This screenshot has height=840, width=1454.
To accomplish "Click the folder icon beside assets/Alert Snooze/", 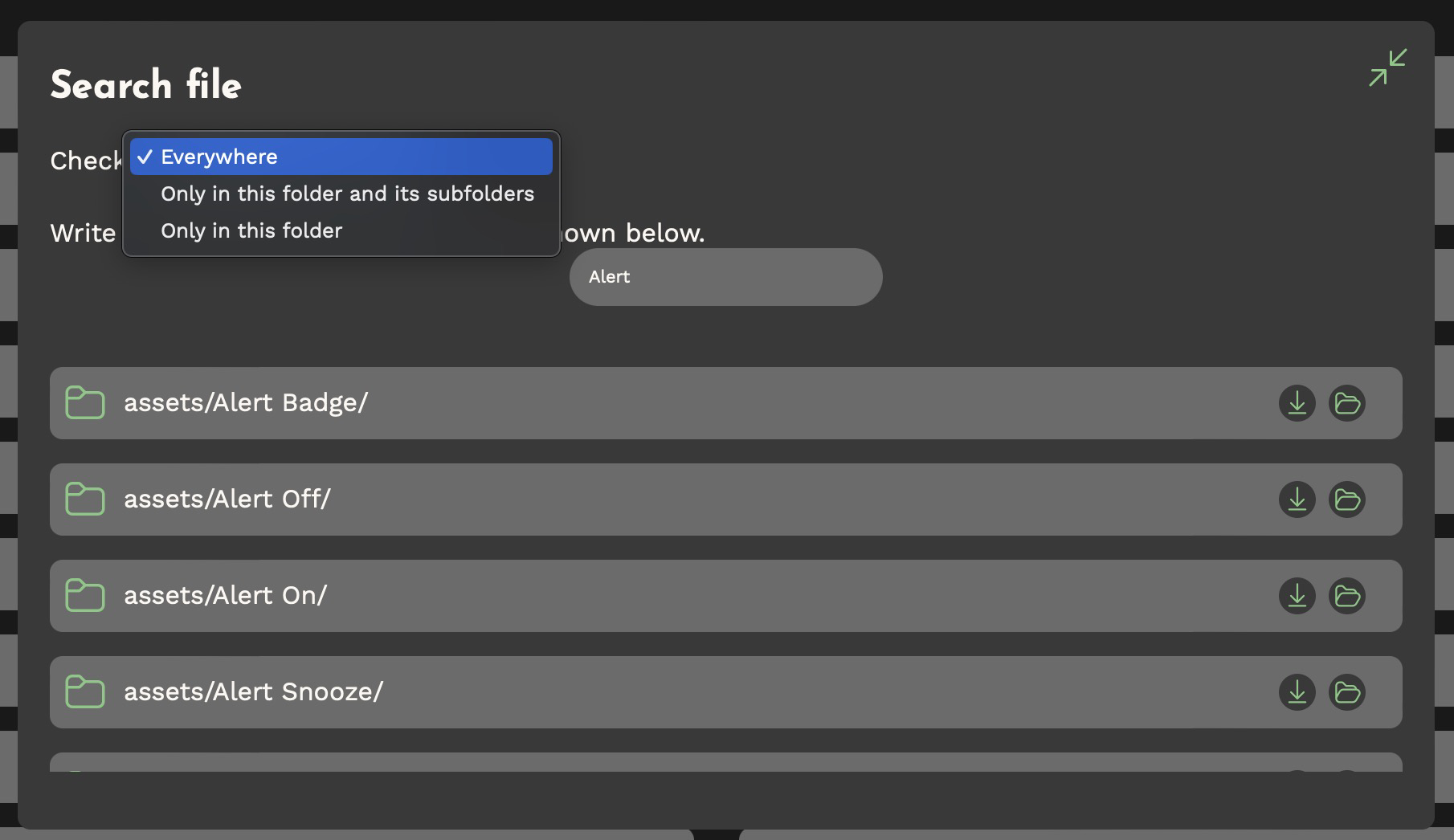I will coord(85,691).
